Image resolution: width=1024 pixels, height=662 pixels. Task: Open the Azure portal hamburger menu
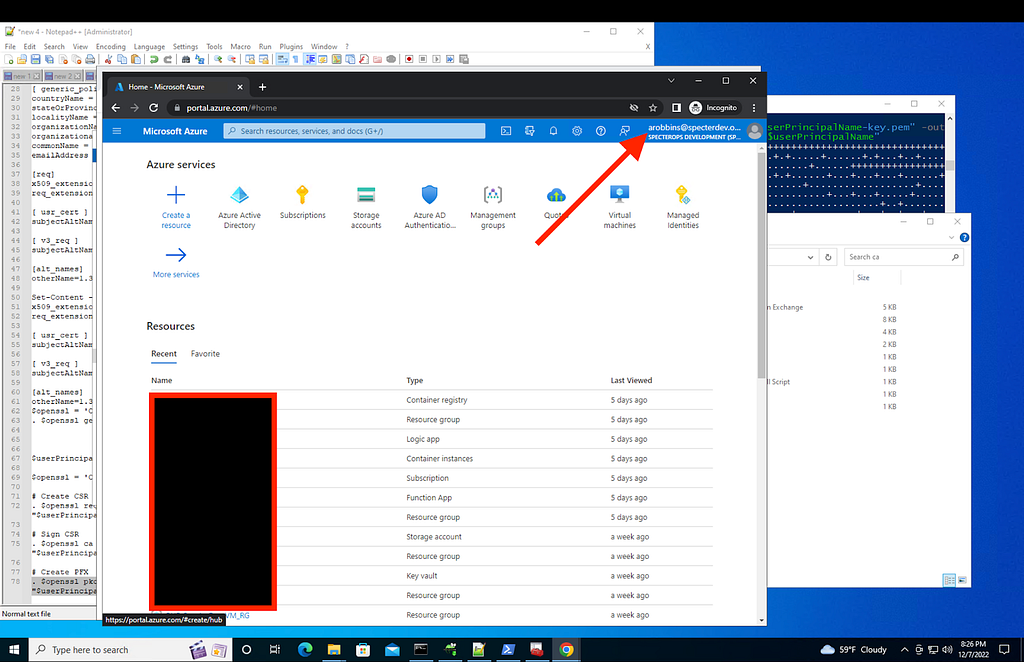[x=117, y=131]
